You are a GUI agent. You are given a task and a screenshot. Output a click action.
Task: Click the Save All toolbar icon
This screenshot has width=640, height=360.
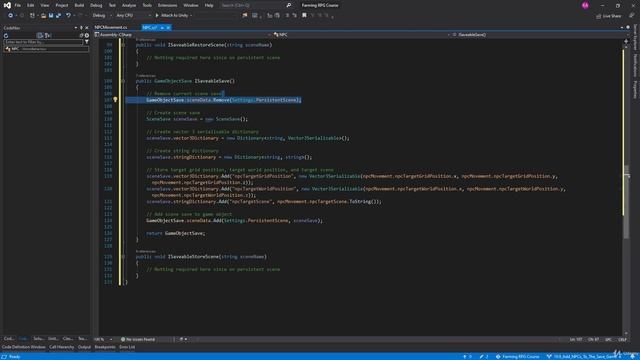pyautogui.click(x=58, y=16)
